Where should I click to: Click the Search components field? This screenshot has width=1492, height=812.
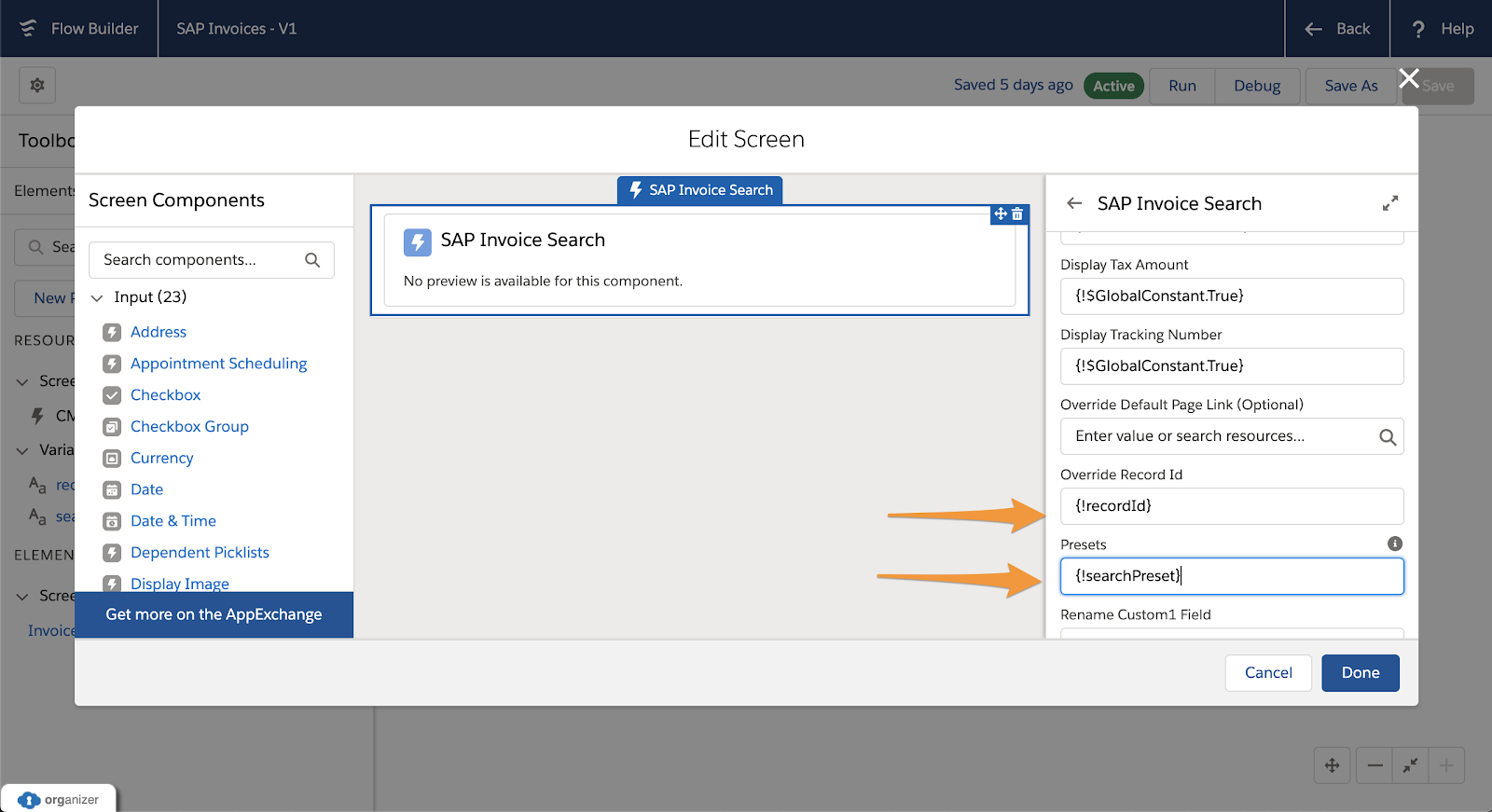[212, 260]
